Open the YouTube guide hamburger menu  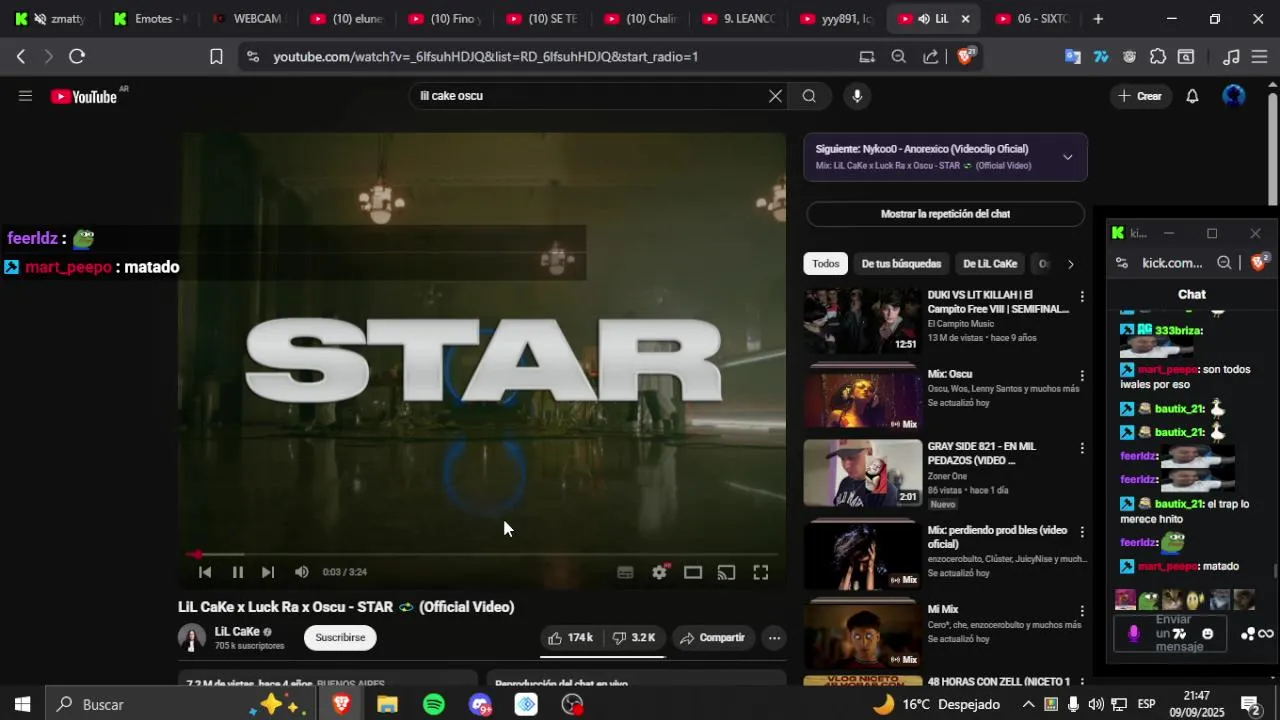(x=25, y=96)
